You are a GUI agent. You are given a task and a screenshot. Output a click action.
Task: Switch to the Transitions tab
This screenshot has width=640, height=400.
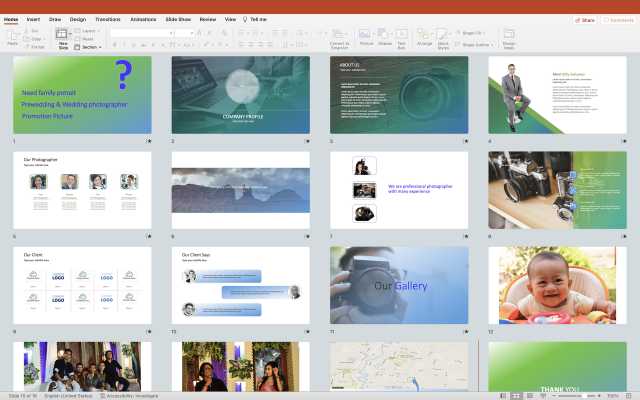107,19
